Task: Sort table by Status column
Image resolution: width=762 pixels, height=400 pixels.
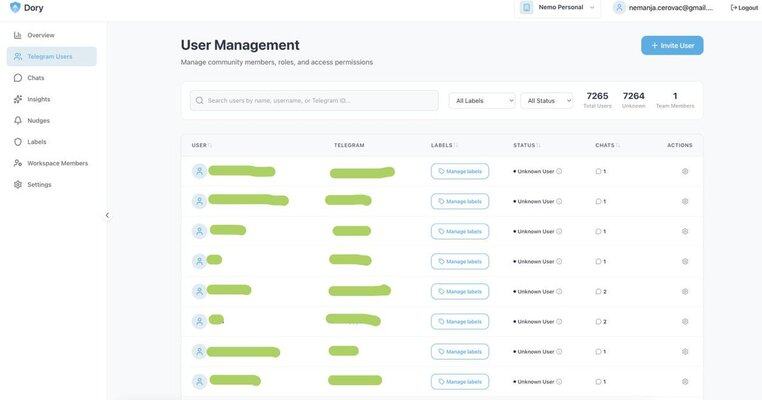Action: point(526,145)
